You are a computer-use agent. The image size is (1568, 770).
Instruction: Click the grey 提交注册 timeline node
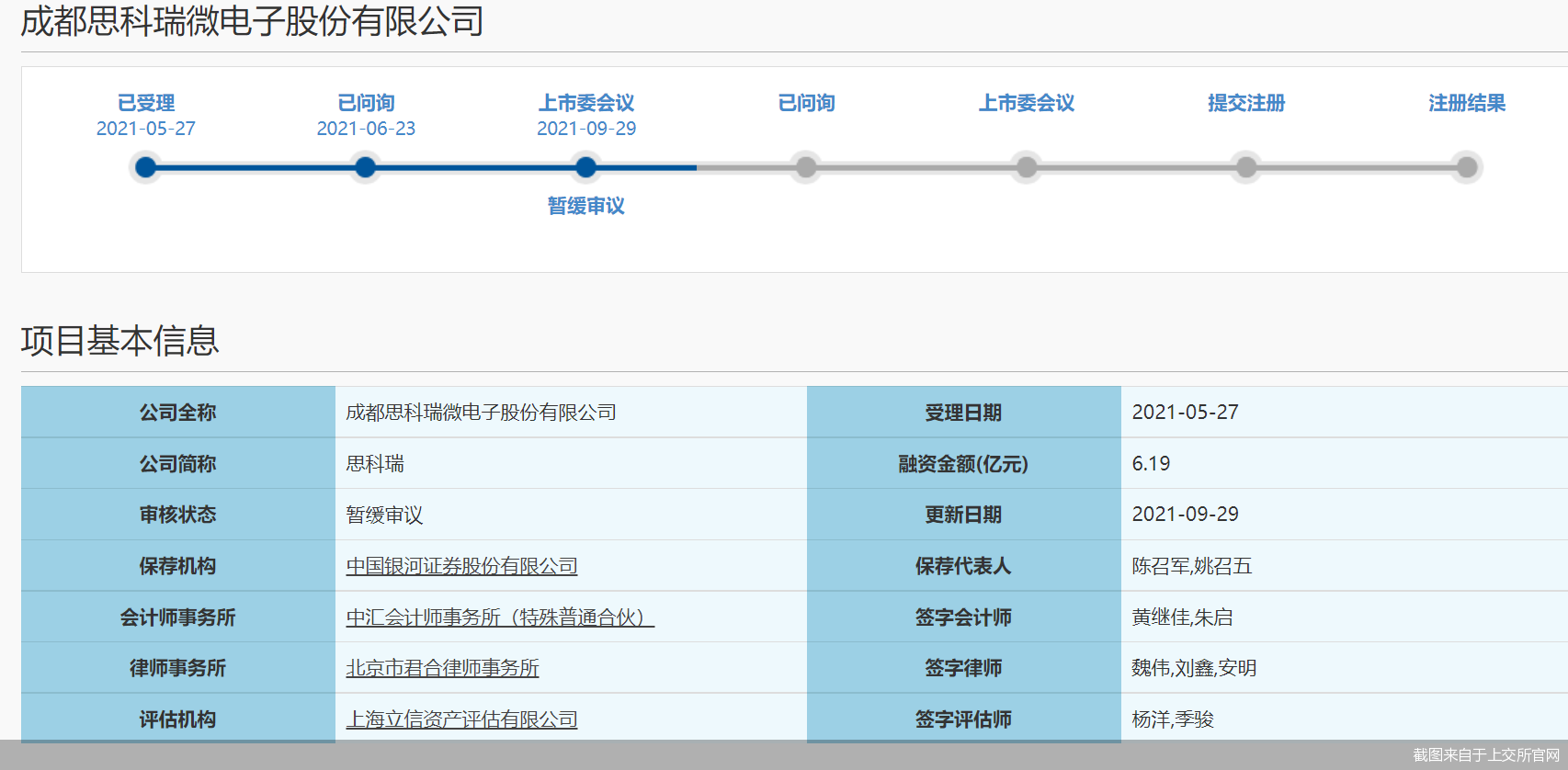1246,167
